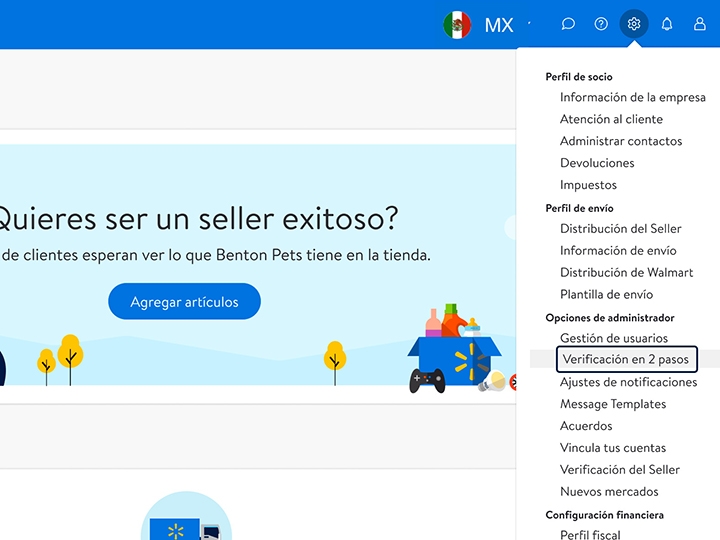
Task: Open the notifications bell icon
Action: point(667,23)
